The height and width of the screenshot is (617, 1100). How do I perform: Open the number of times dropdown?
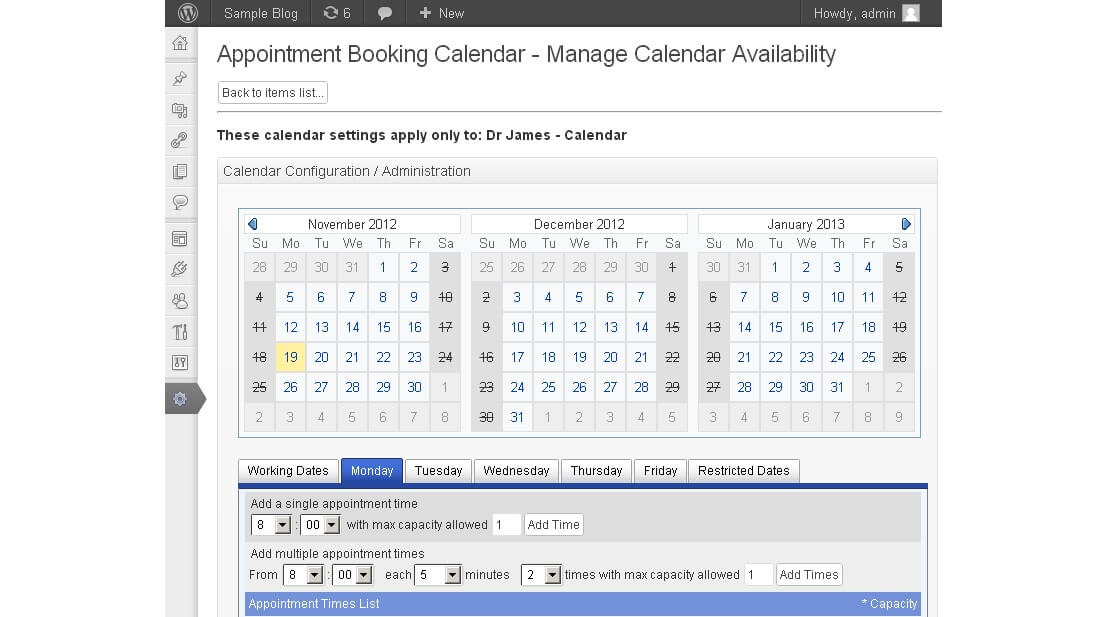(541, 575)
